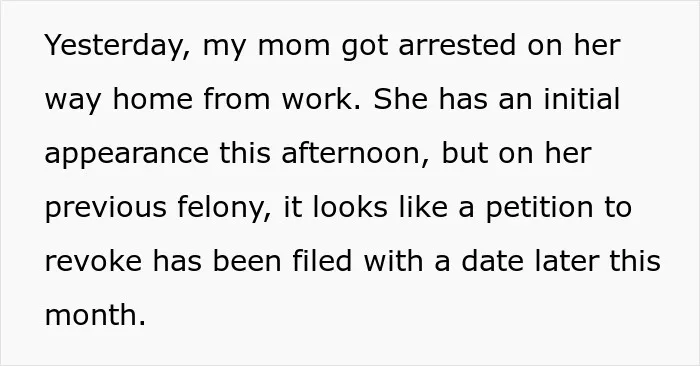Select the word "arrested"
Viewport: 700px width, 366px height.
(457, 45)
